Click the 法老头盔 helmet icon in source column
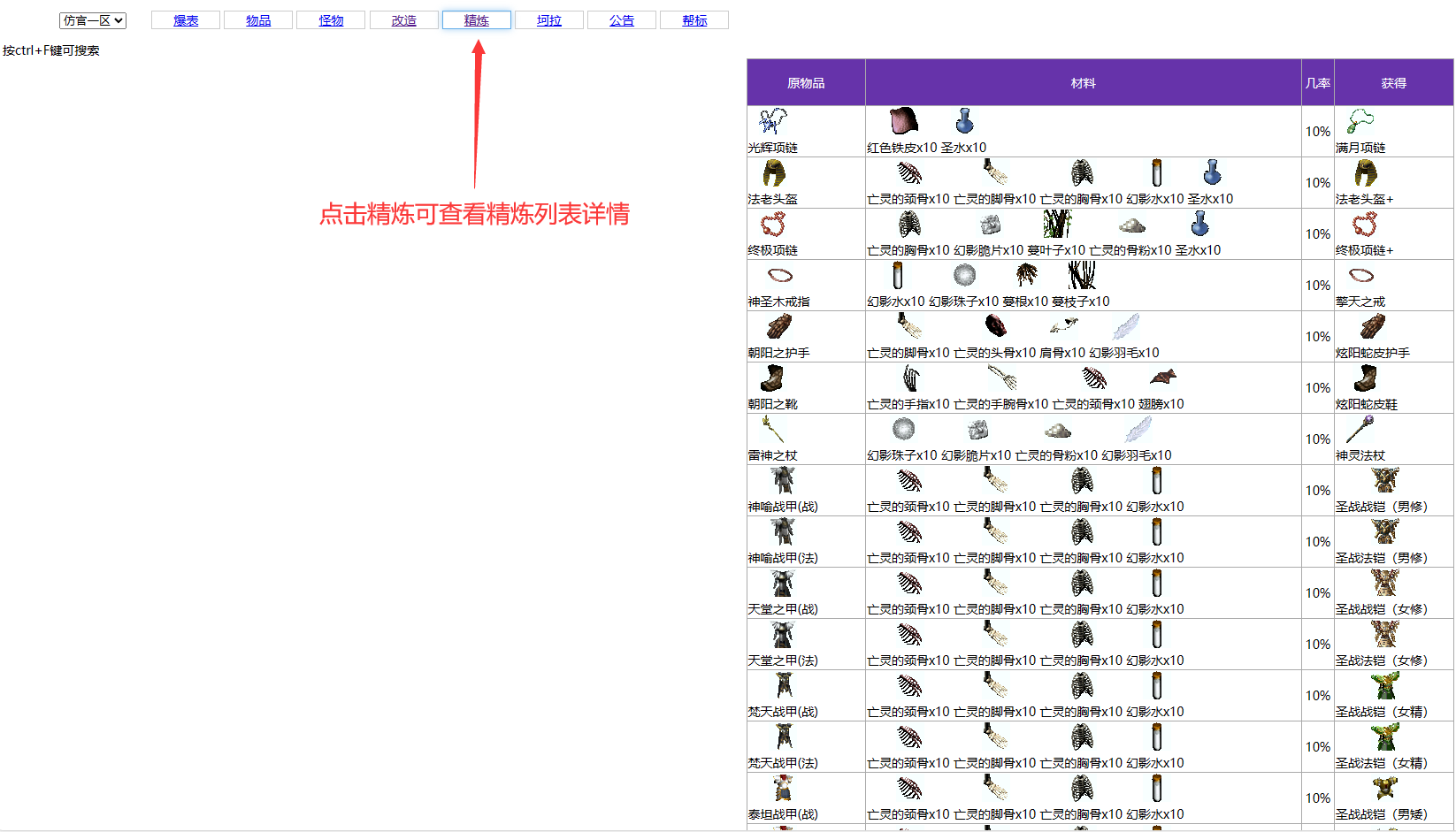The height and width of the screenshot is (832, 1456). [774, 172]
